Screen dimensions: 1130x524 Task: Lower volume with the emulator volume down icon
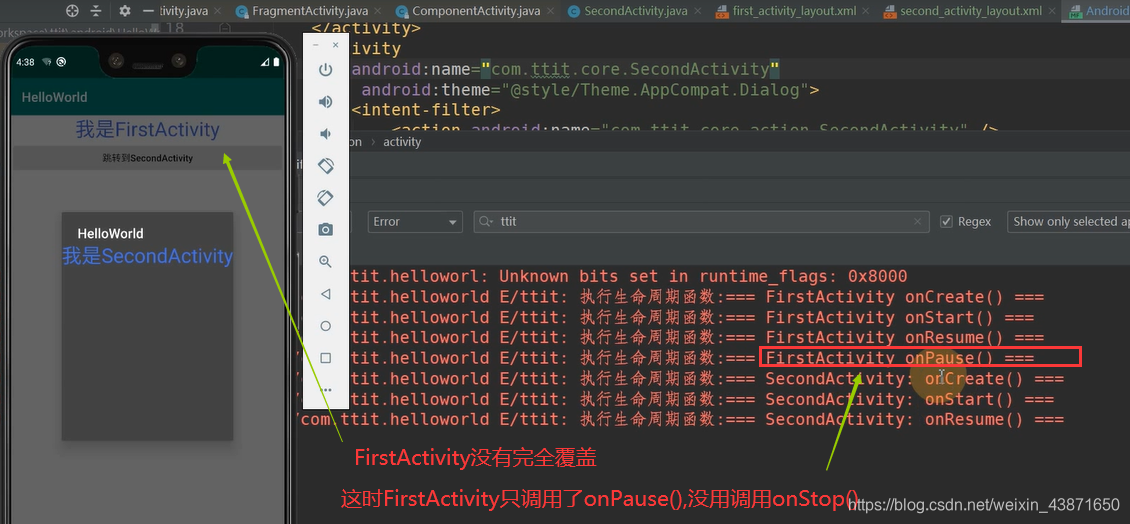click(x=326, y=133)
